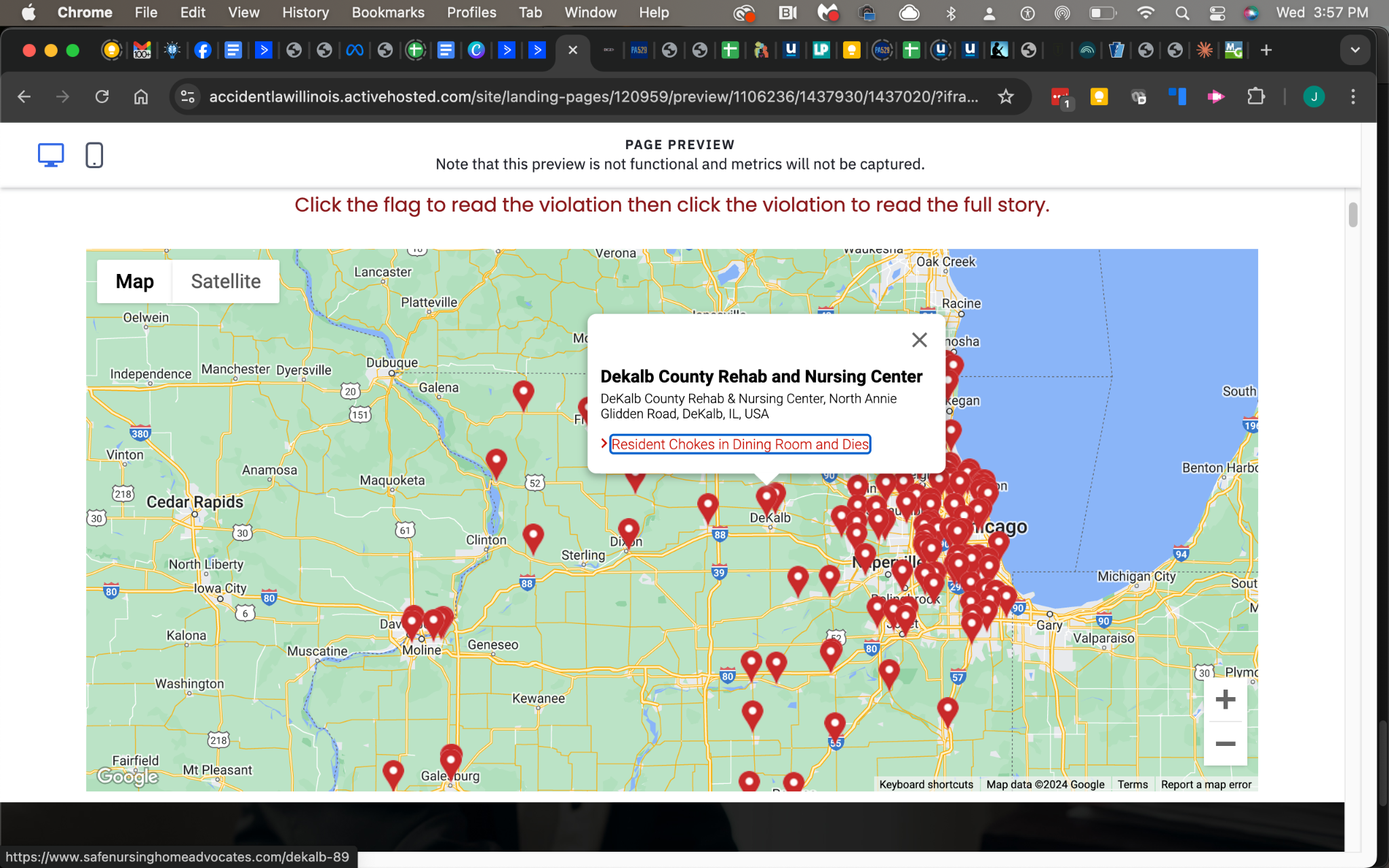Viewport: 1389px width, 868px height.
Task: Open the Apple menu
Action: pos(28,12)
